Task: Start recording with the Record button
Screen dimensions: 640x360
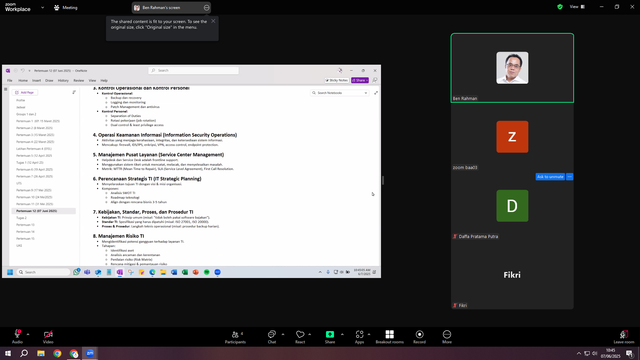Action: 419,337
